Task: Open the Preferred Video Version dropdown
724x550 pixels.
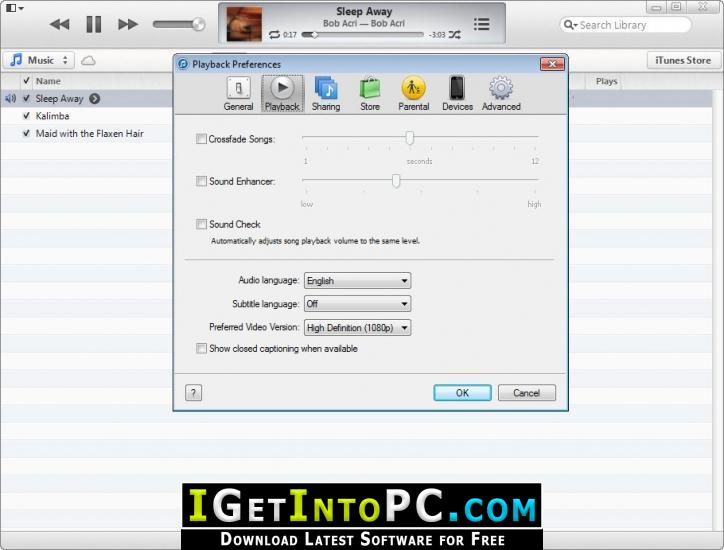Action: 357,327
